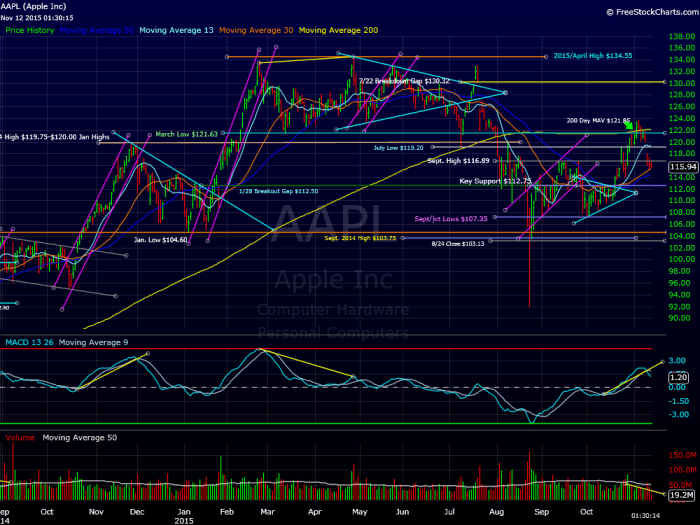The height and width of the screenshot is (525, 700).
Task: Click the 138.00 price axis label
Action: [x=682, y=37]
